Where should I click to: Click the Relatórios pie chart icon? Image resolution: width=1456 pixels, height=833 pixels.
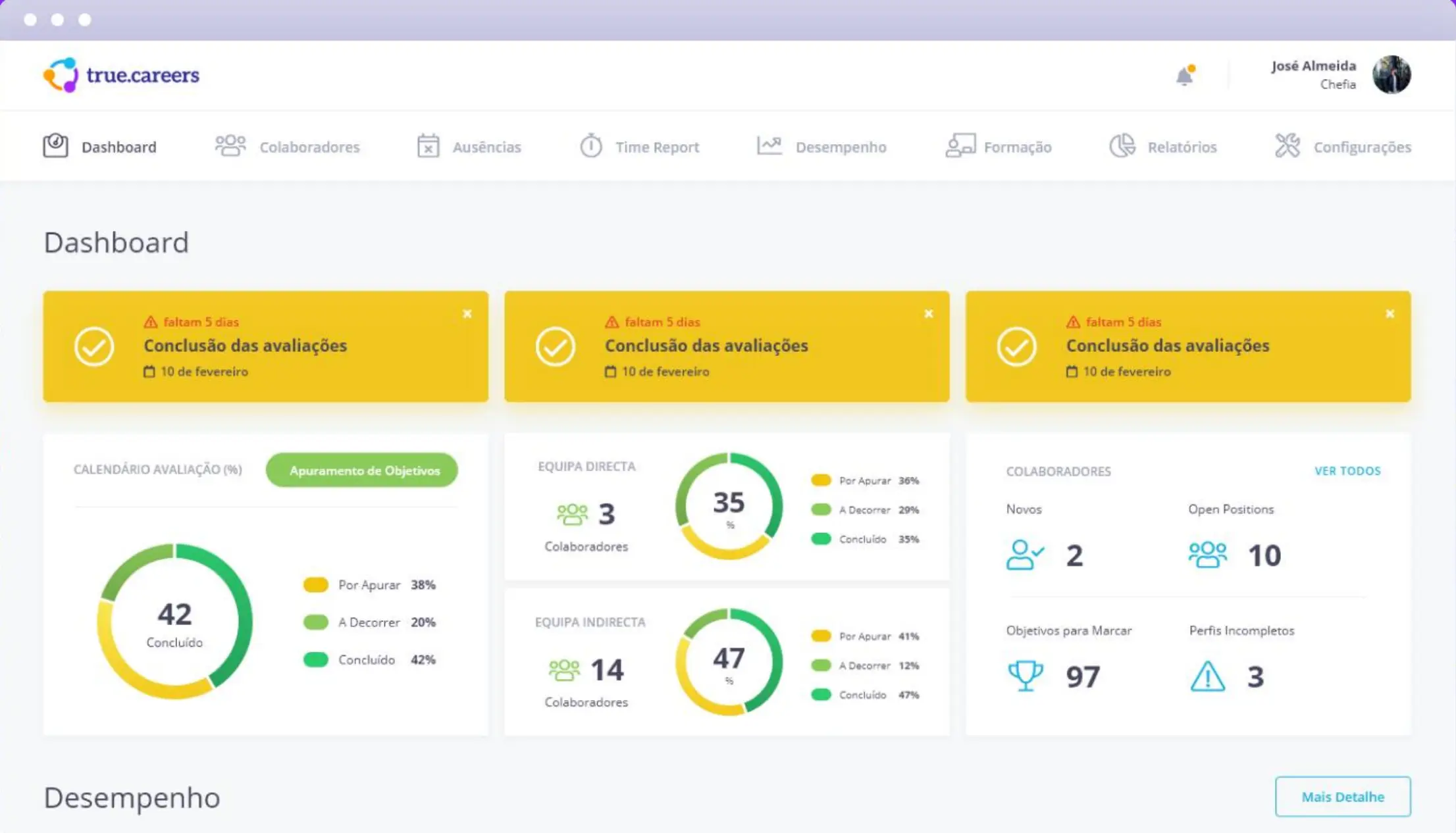tap(1122, 145)
